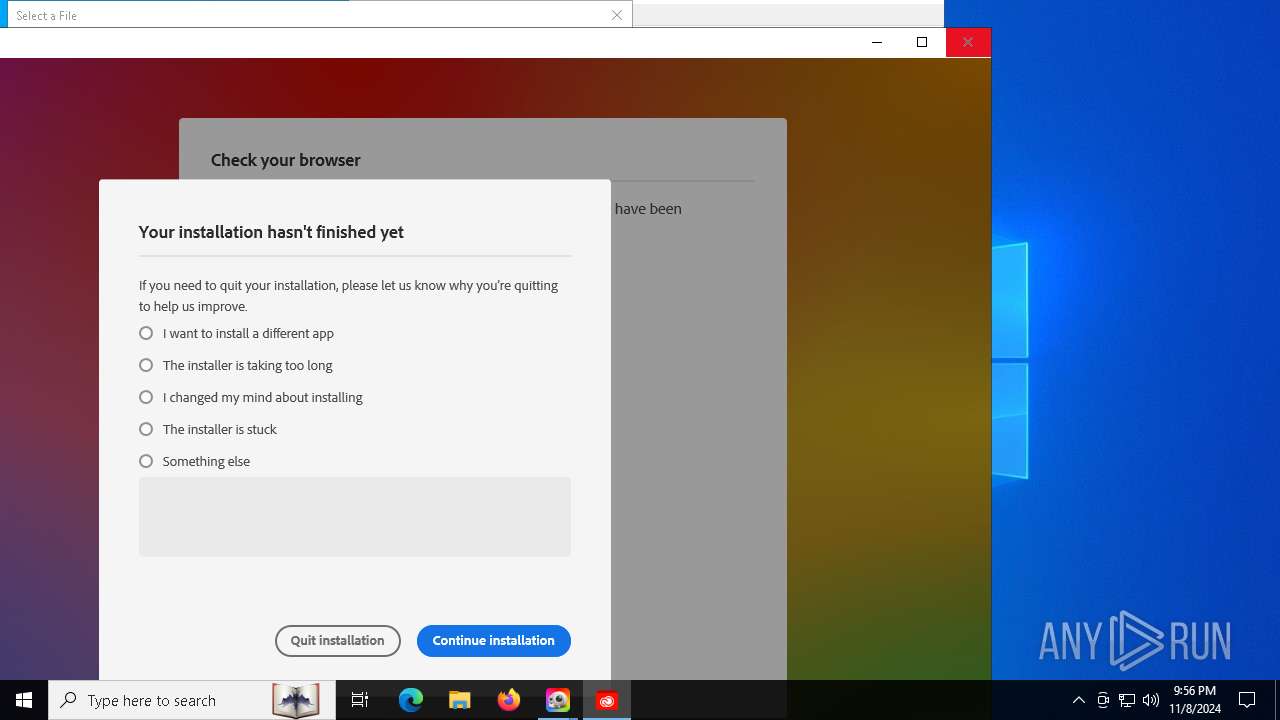
Task: Open the network tray icon
Action: (x=1127, y=700)
